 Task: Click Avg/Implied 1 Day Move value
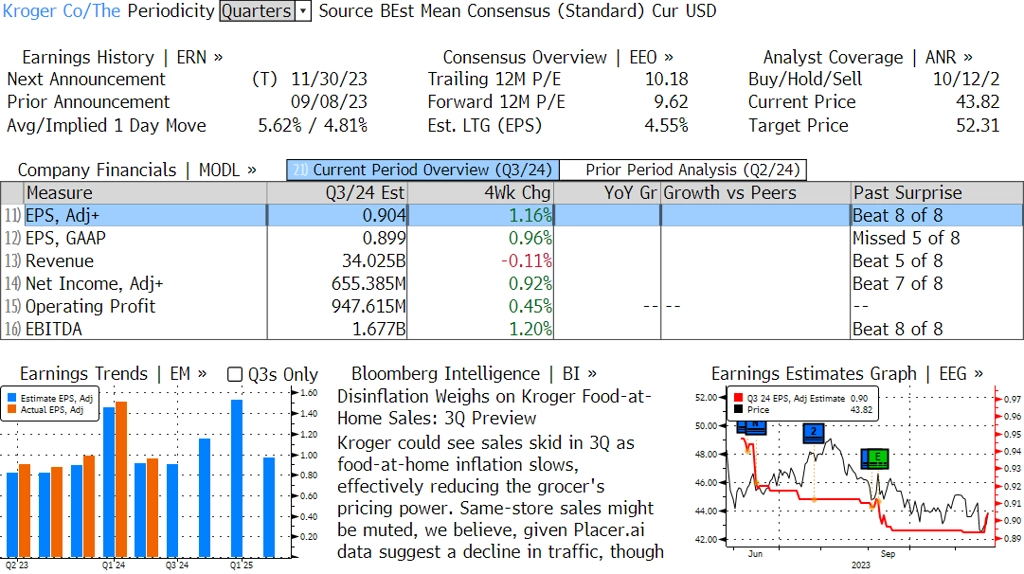point(313,125)
